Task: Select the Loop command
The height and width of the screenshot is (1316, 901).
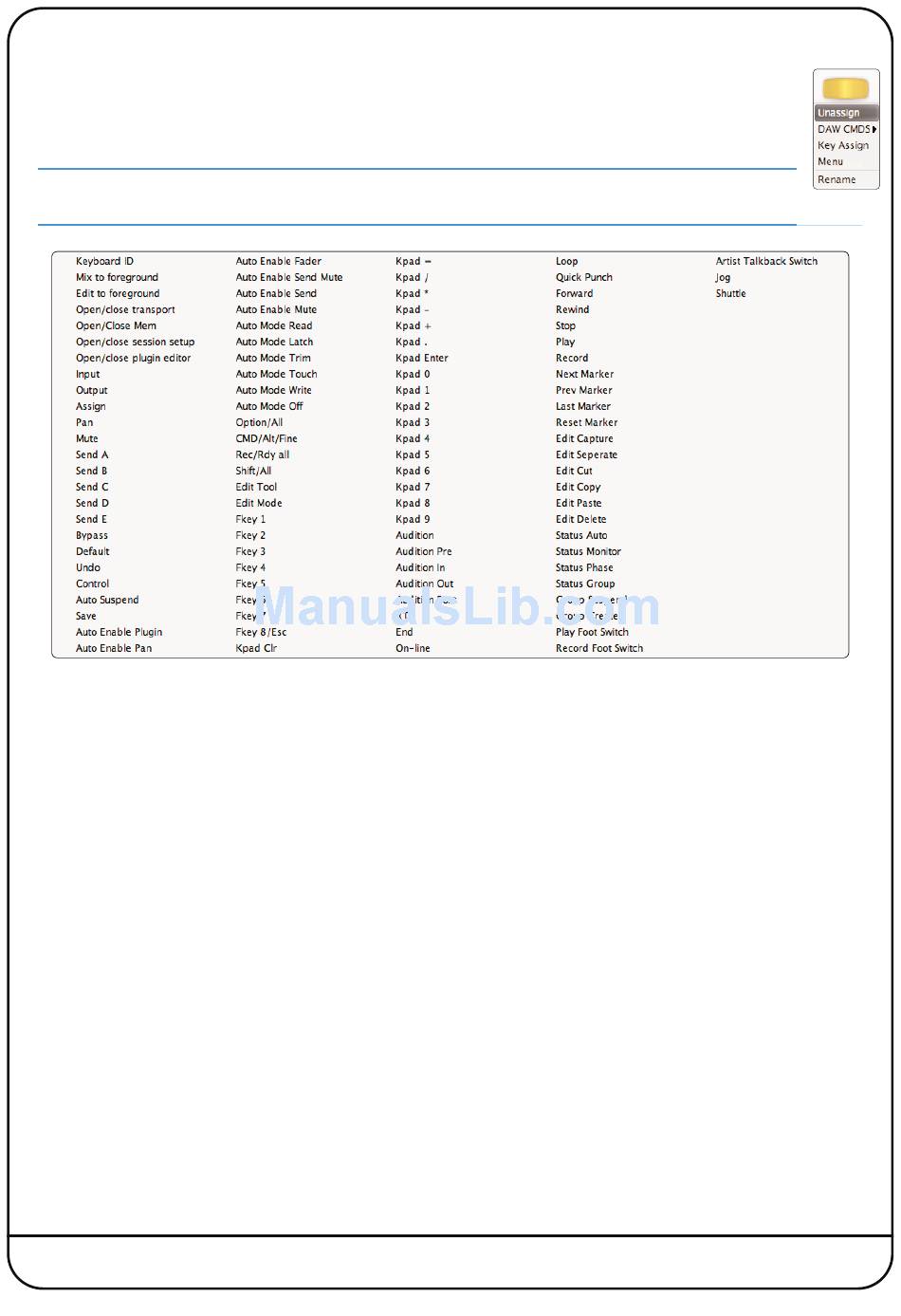Action: [x=566, y=261]
